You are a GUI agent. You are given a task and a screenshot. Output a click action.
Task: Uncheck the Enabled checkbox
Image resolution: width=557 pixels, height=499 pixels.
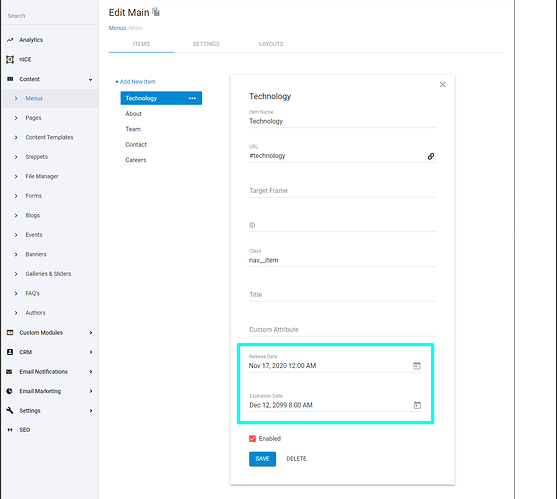[x=253, y=439]
